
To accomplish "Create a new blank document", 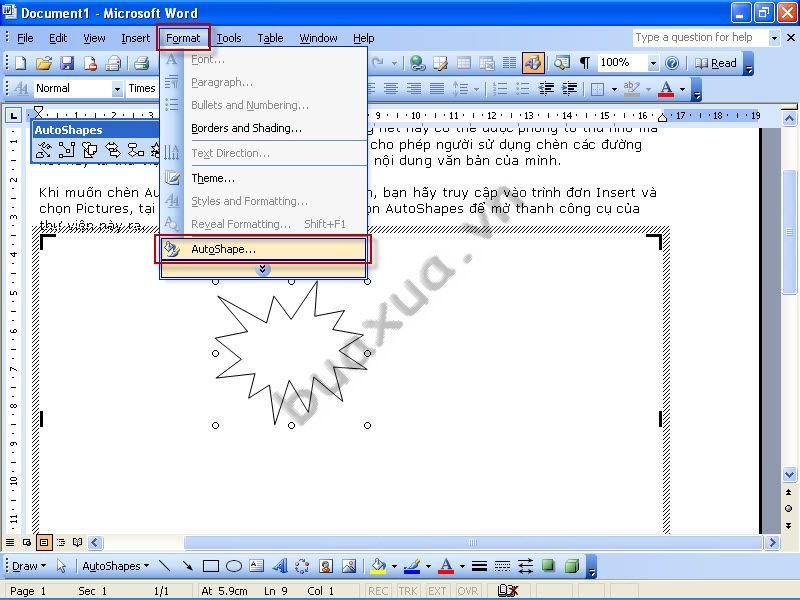I will click(21, 63).
